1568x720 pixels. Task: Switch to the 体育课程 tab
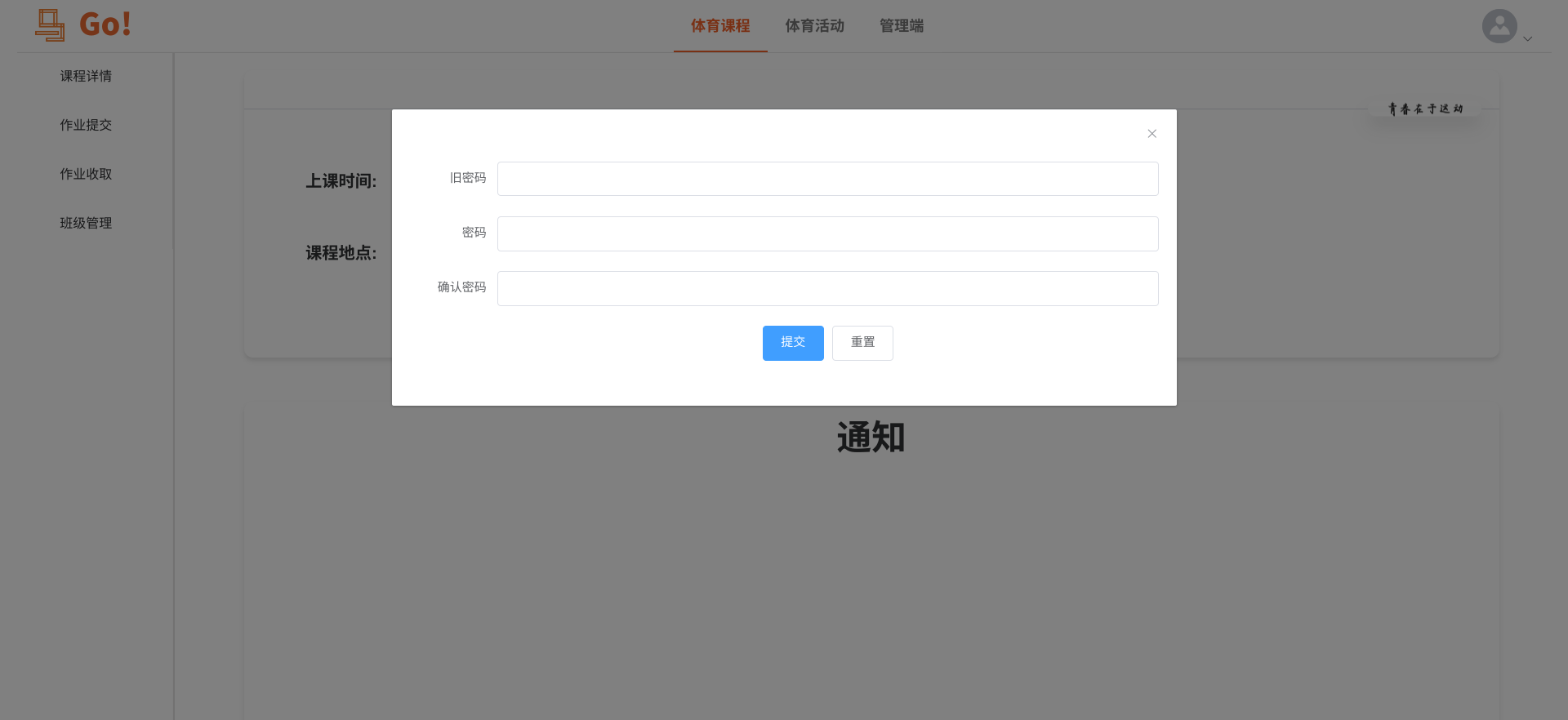[720, 26]
